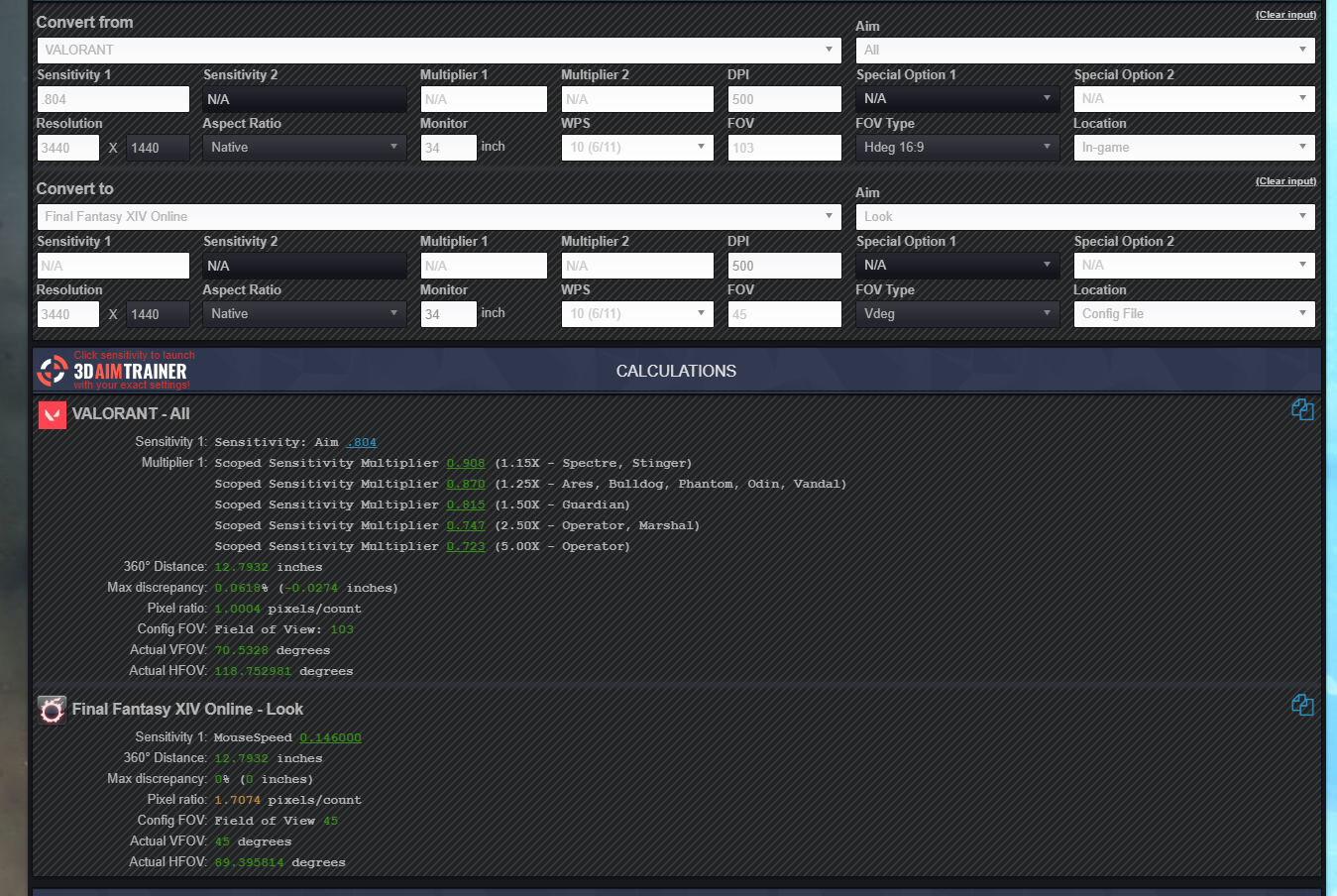The height and width of the screenshot is (896, 1337).
Task: Focus Convert to resolution width 3440 field
Action: click(x=68, y=314)
